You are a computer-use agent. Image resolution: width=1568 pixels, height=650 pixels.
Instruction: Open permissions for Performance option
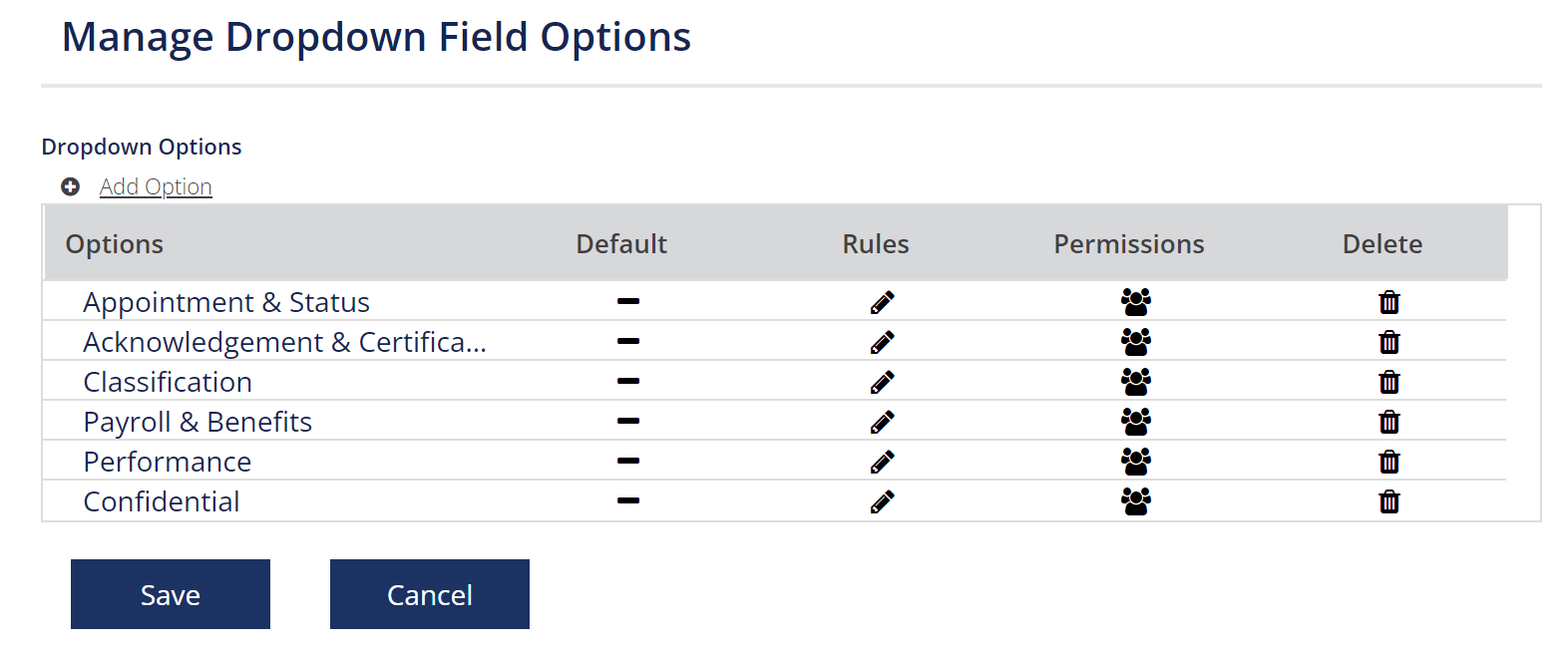coord(1135,462)
